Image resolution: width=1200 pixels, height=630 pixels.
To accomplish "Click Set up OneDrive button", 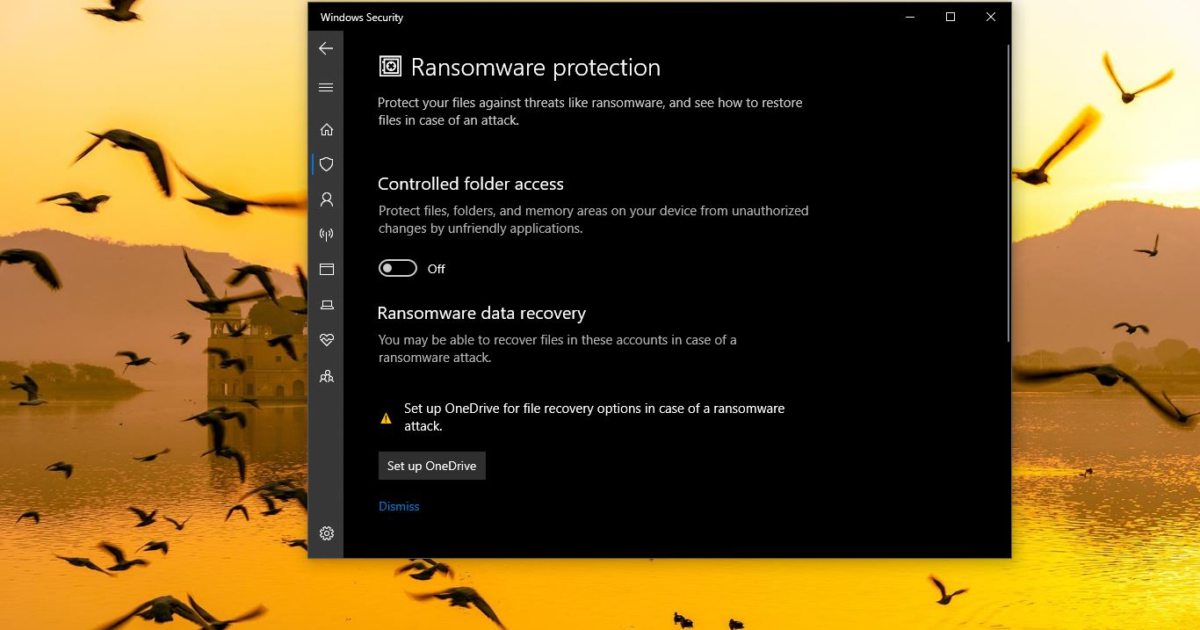I will [431, 465].
